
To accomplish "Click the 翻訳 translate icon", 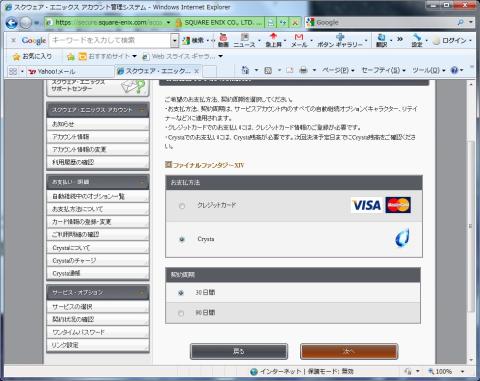I will coord(382,40).
